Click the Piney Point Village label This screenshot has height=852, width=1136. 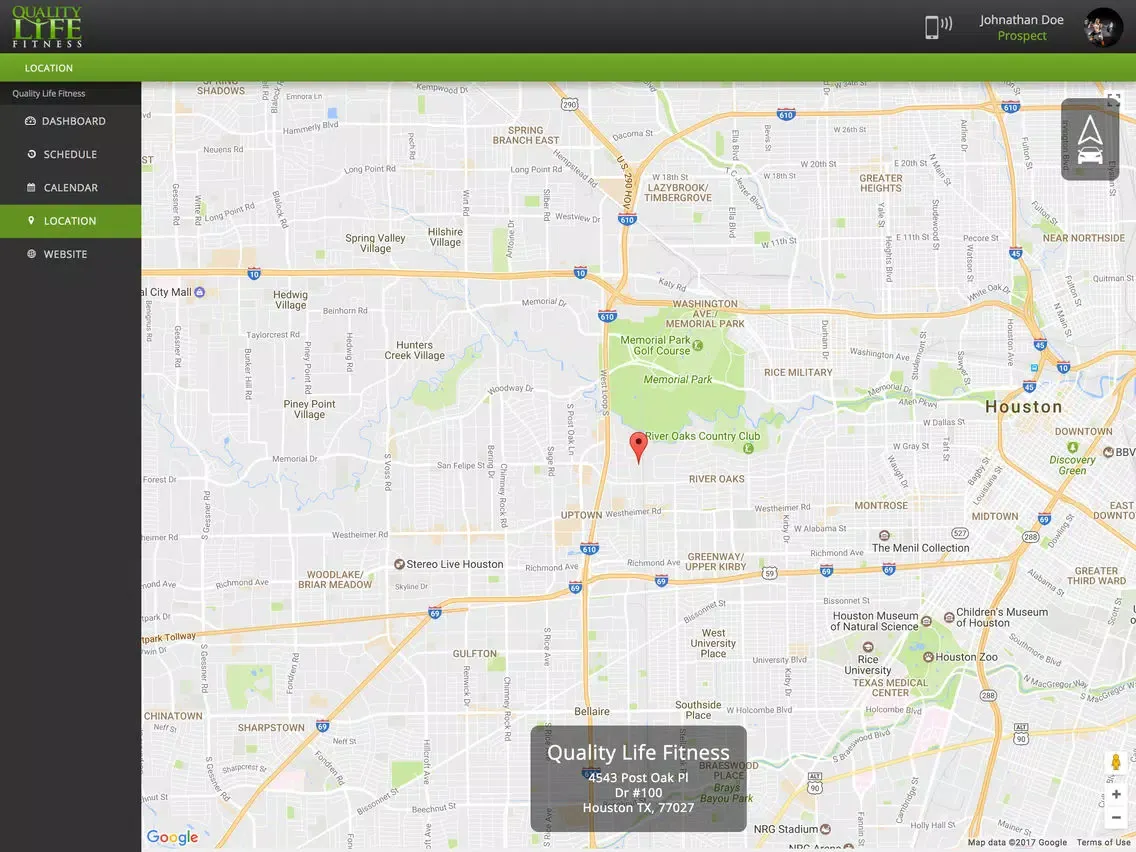coord(309,409)
